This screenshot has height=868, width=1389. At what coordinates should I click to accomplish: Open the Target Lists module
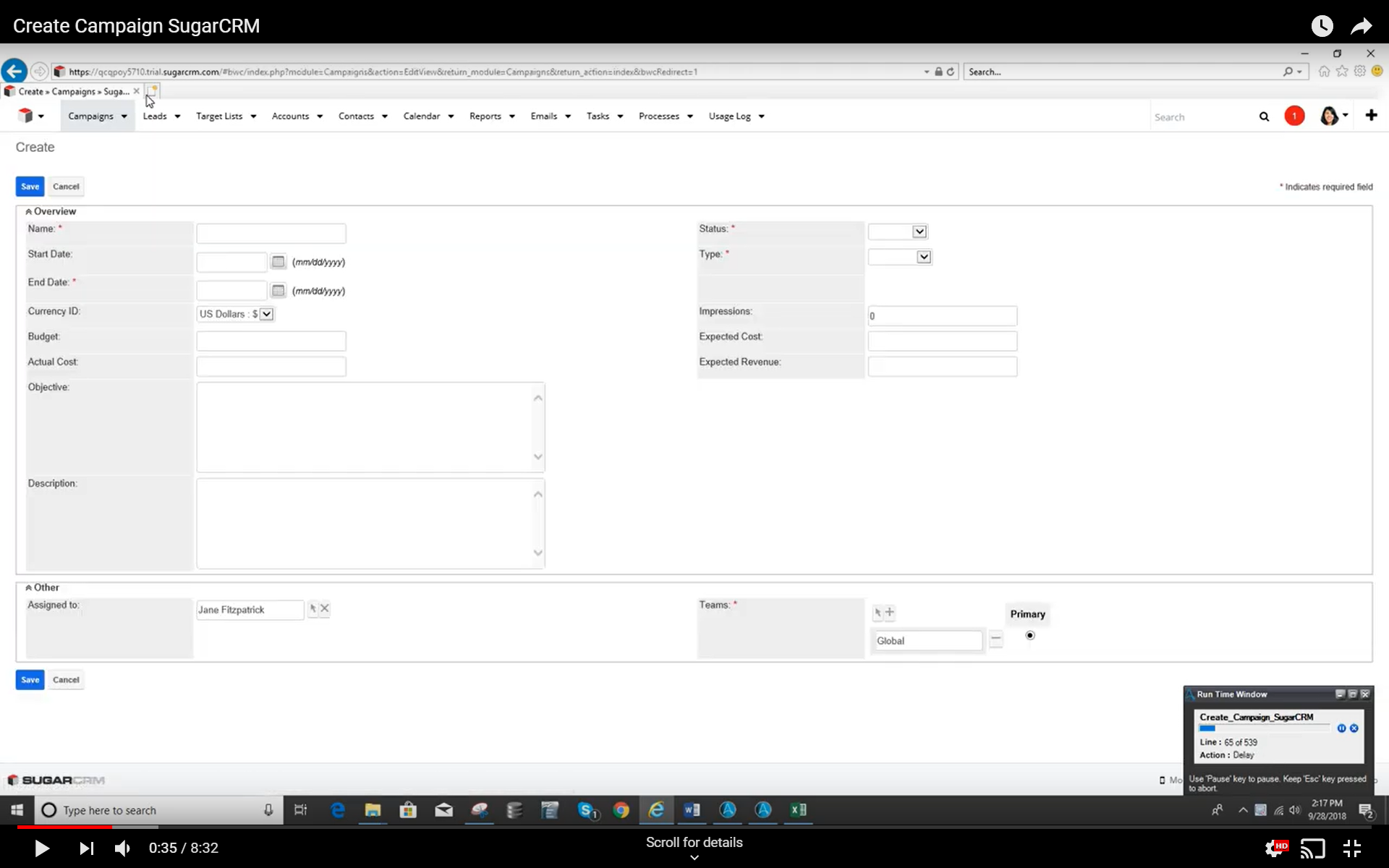(219, 116)
